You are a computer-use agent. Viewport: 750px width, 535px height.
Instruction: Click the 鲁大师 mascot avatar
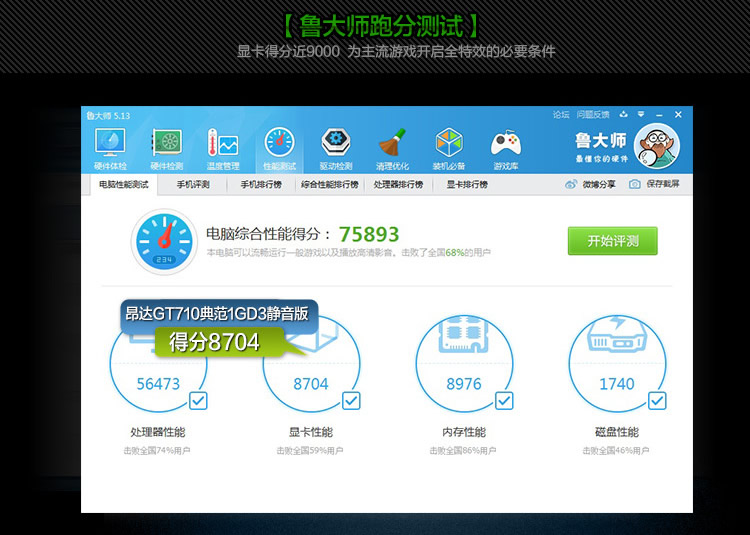coord(657,146)
